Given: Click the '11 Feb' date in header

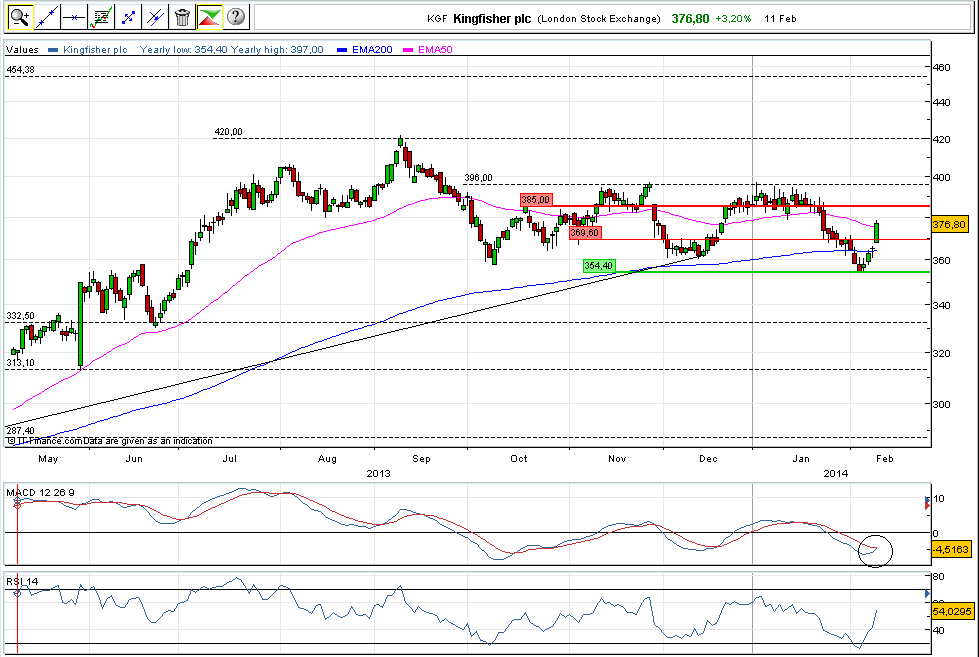Looking at the screenshot, I should click(780, 19).
